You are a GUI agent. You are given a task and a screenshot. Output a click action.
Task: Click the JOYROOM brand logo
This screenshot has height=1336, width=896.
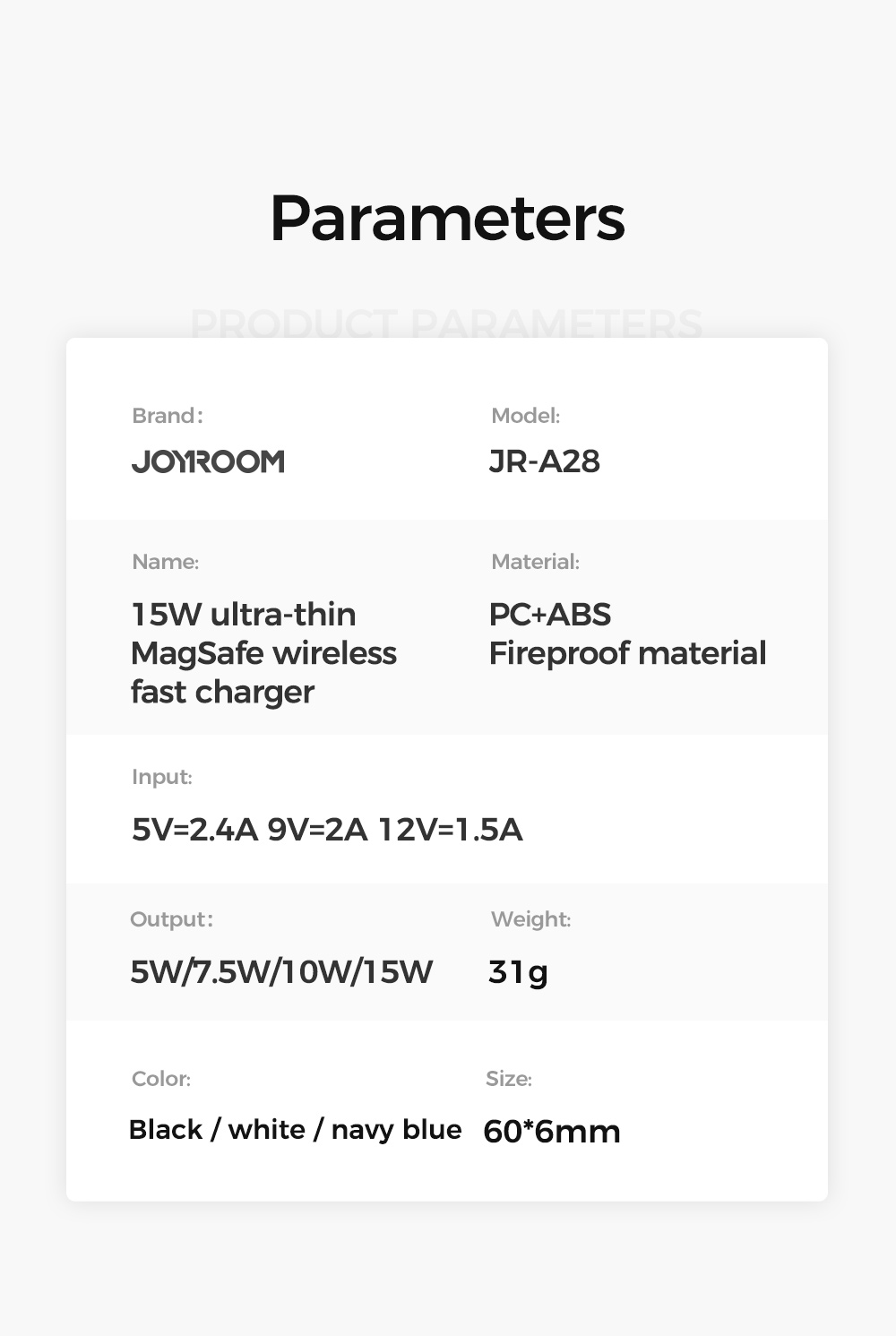(208, 461)
